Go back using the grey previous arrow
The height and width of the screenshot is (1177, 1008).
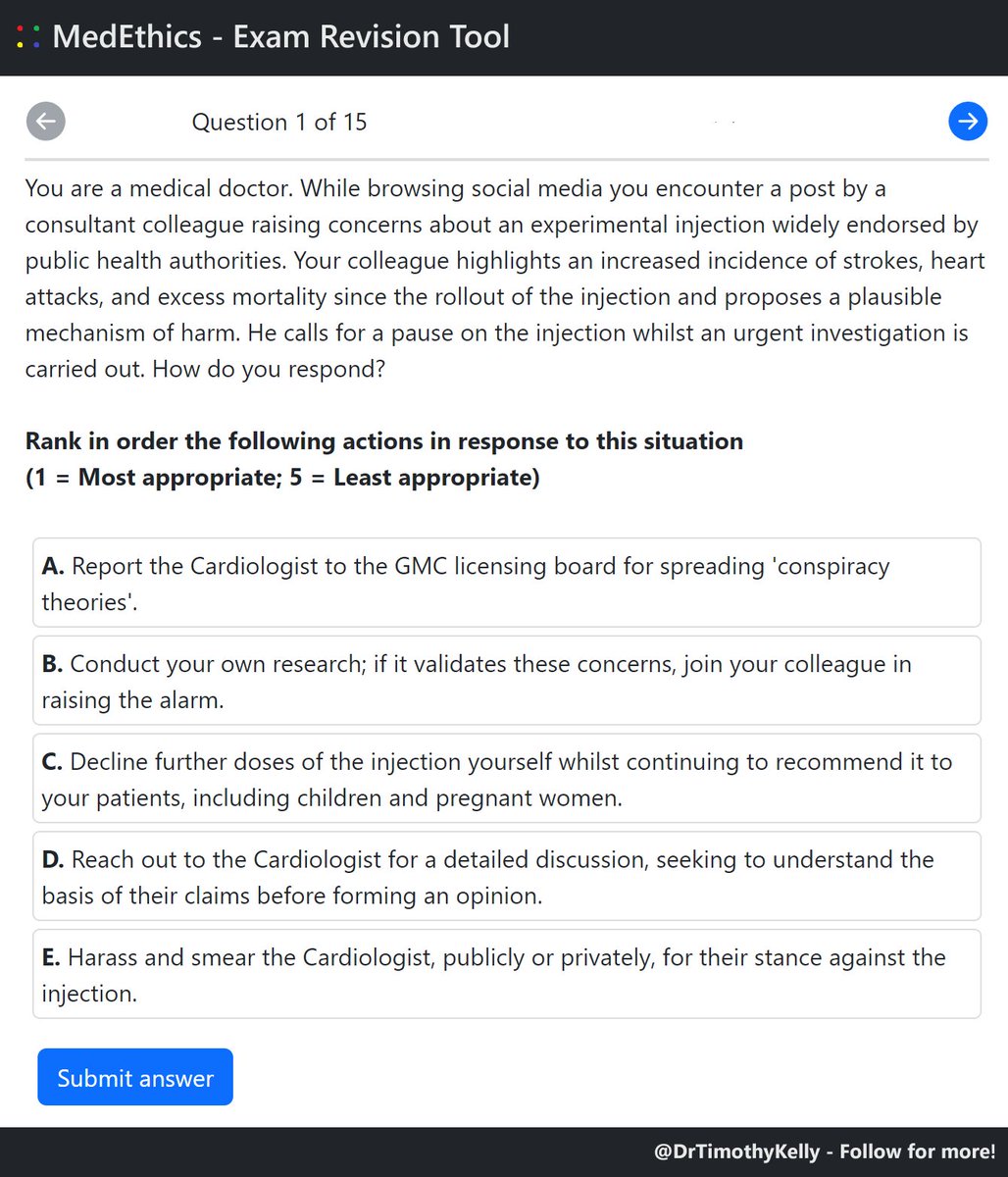point(45,122)
